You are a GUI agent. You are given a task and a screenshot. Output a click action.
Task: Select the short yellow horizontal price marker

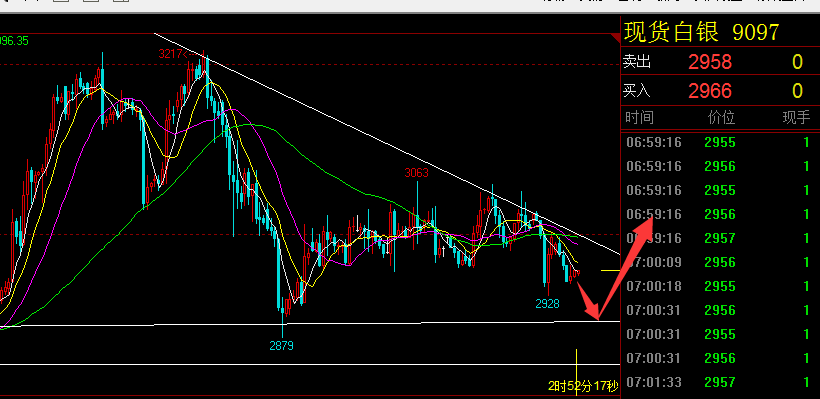click(x=610, y=270)
